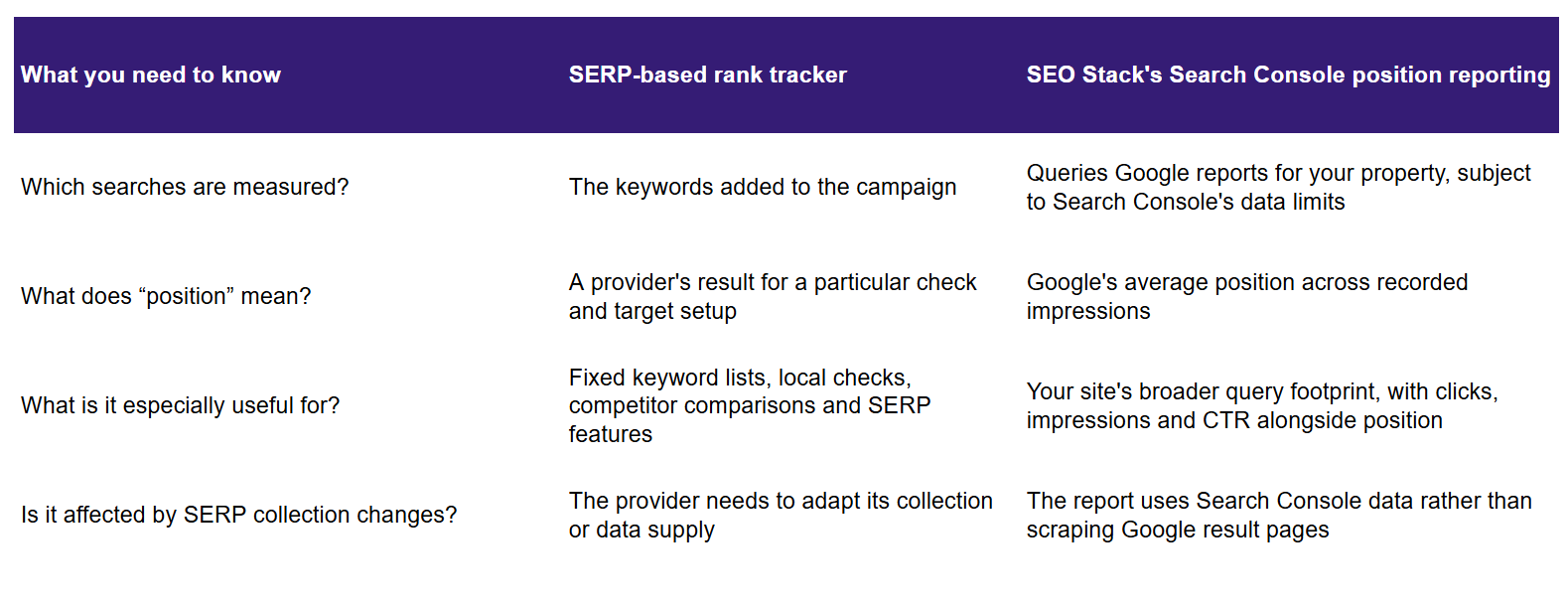Select 'A provider's result for a particular check' cell
Image resolution: width=1568 pixels, height=609 pixels.
pyautogui.click(x=773, y=296)
